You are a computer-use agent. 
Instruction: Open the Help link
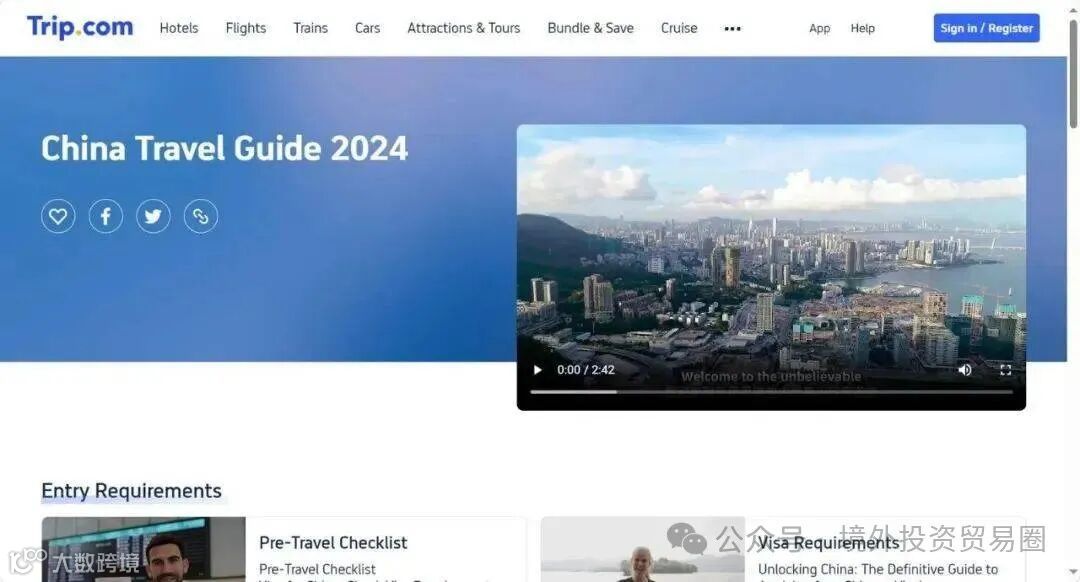862,28
